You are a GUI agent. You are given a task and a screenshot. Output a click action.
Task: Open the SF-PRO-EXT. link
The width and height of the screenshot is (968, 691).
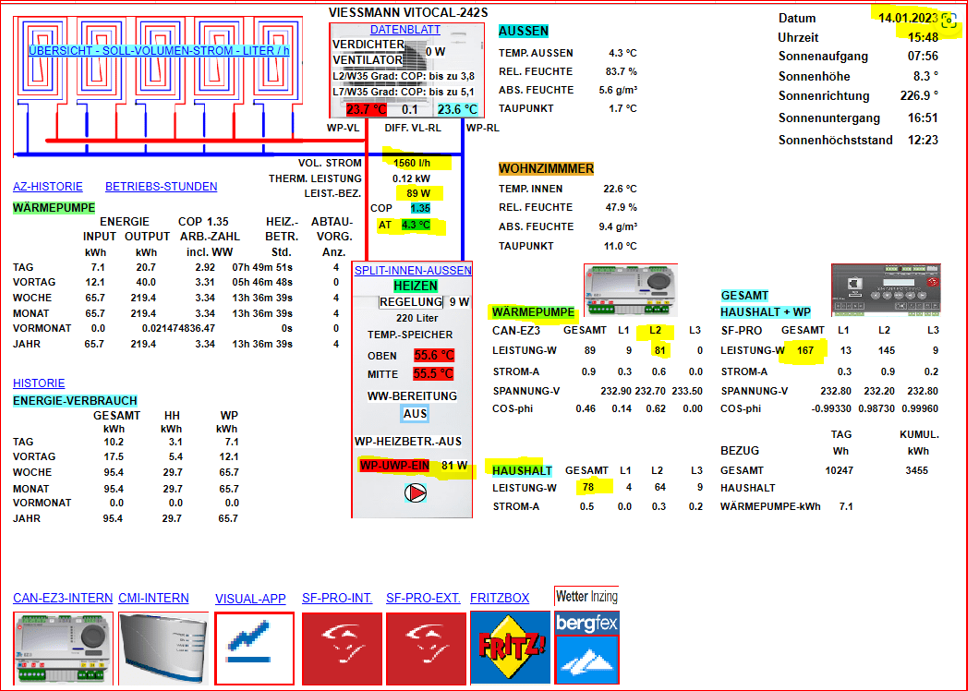click(x=423, y=598)
